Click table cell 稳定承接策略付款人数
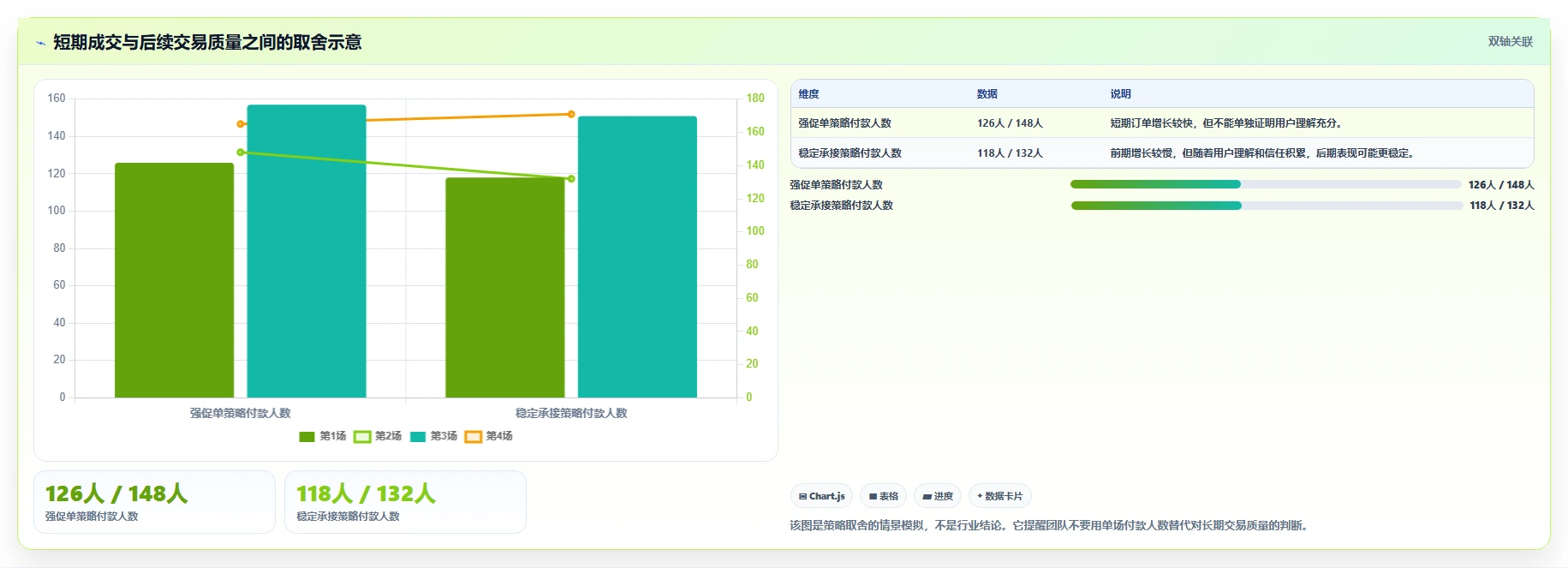 (x=850, y=153)
